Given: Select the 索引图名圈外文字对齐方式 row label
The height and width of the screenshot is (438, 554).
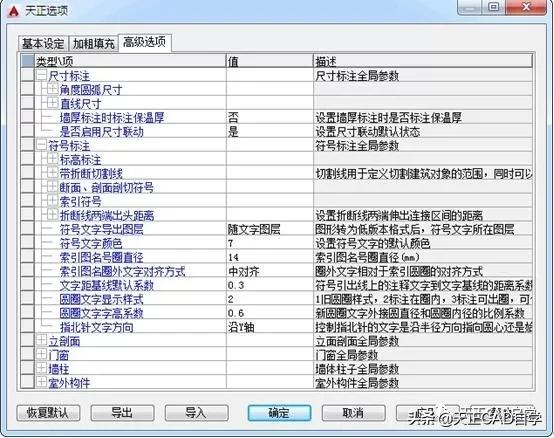Looking at the screenshot, I should coord(123,271).
